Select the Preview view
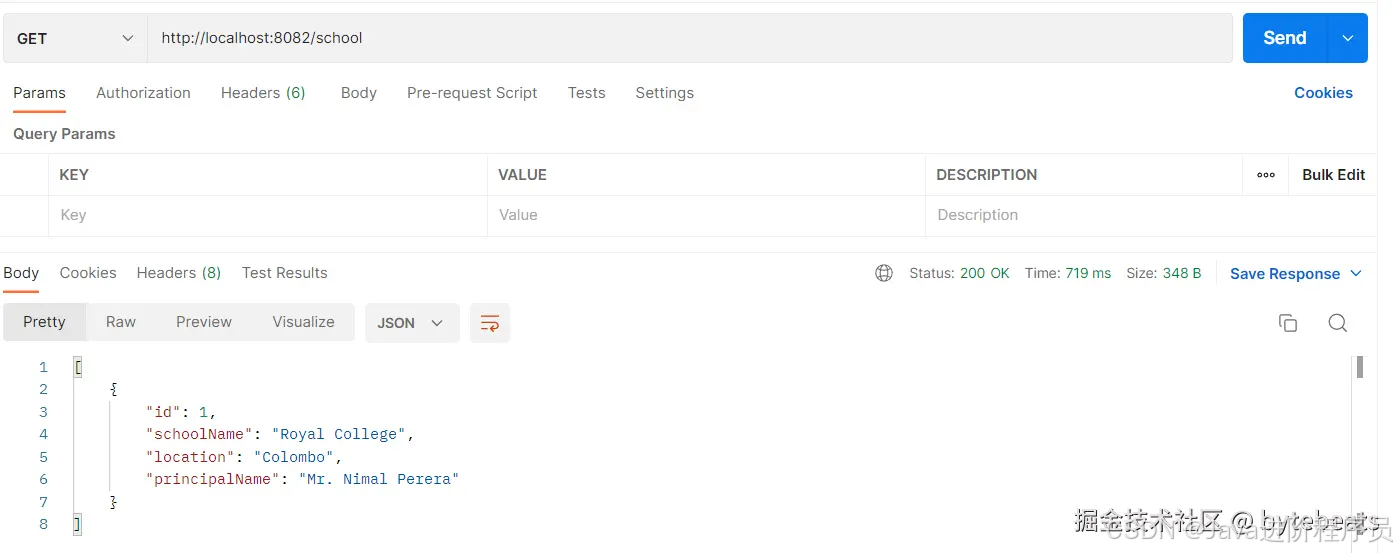This screenshot has height=553, width=1397. tap(204, 322)
